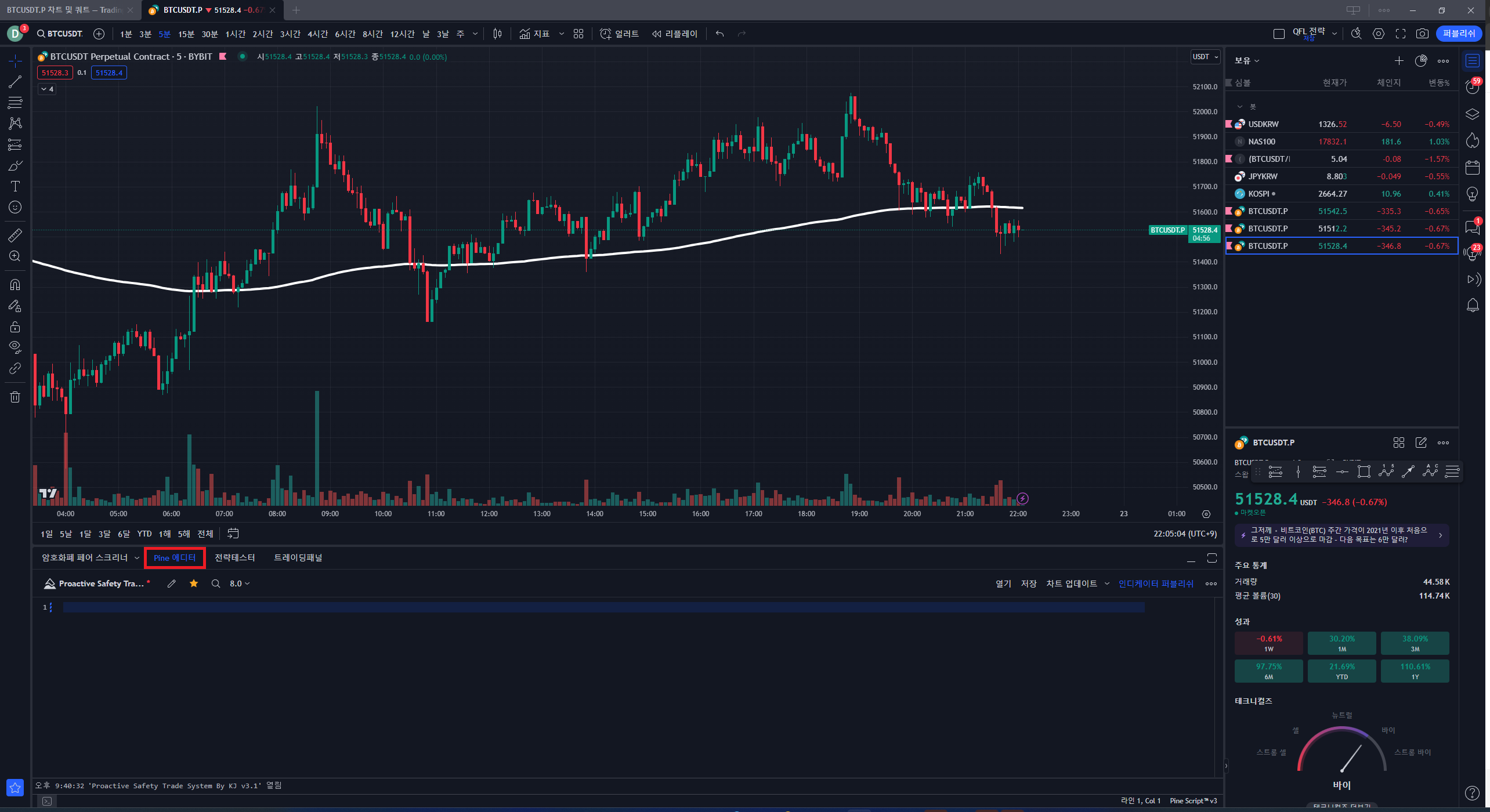Expand the indicator favorites dropdown arrow

561,34
